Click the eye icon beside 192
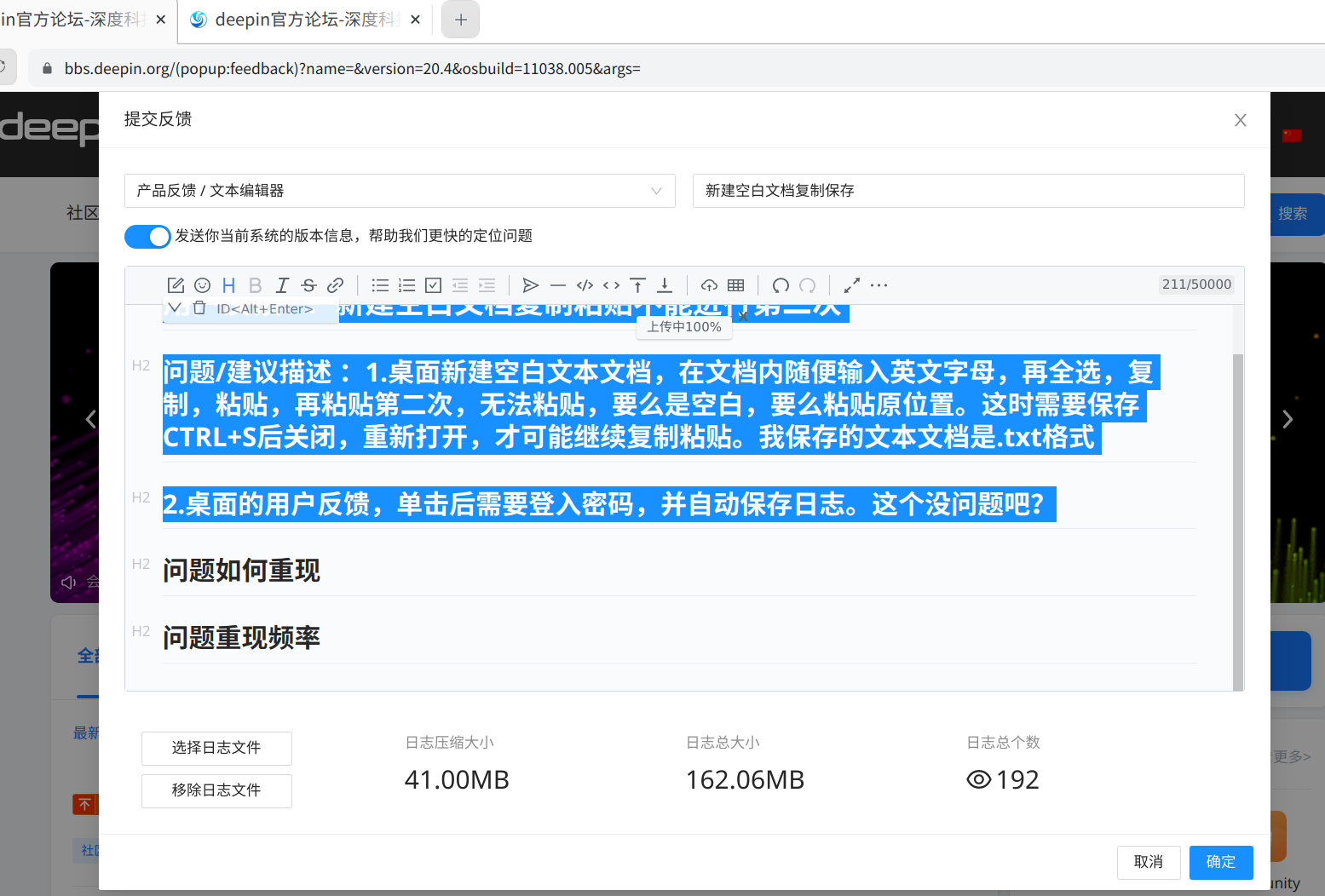Viewport: 1325px width, 896px height. click(979, 779)
